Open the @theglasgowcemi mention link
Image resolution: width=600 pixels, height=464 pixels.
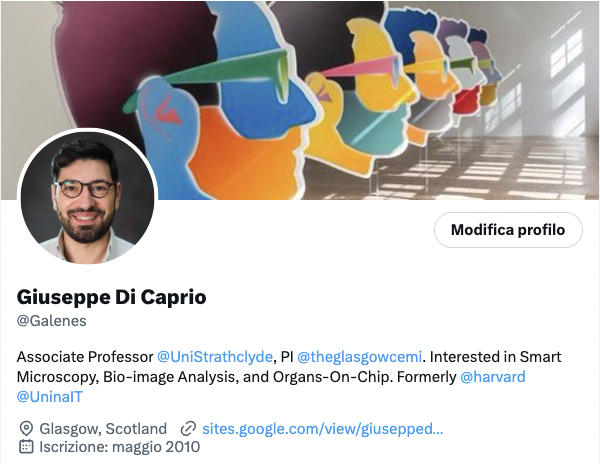tap(359, 357)
